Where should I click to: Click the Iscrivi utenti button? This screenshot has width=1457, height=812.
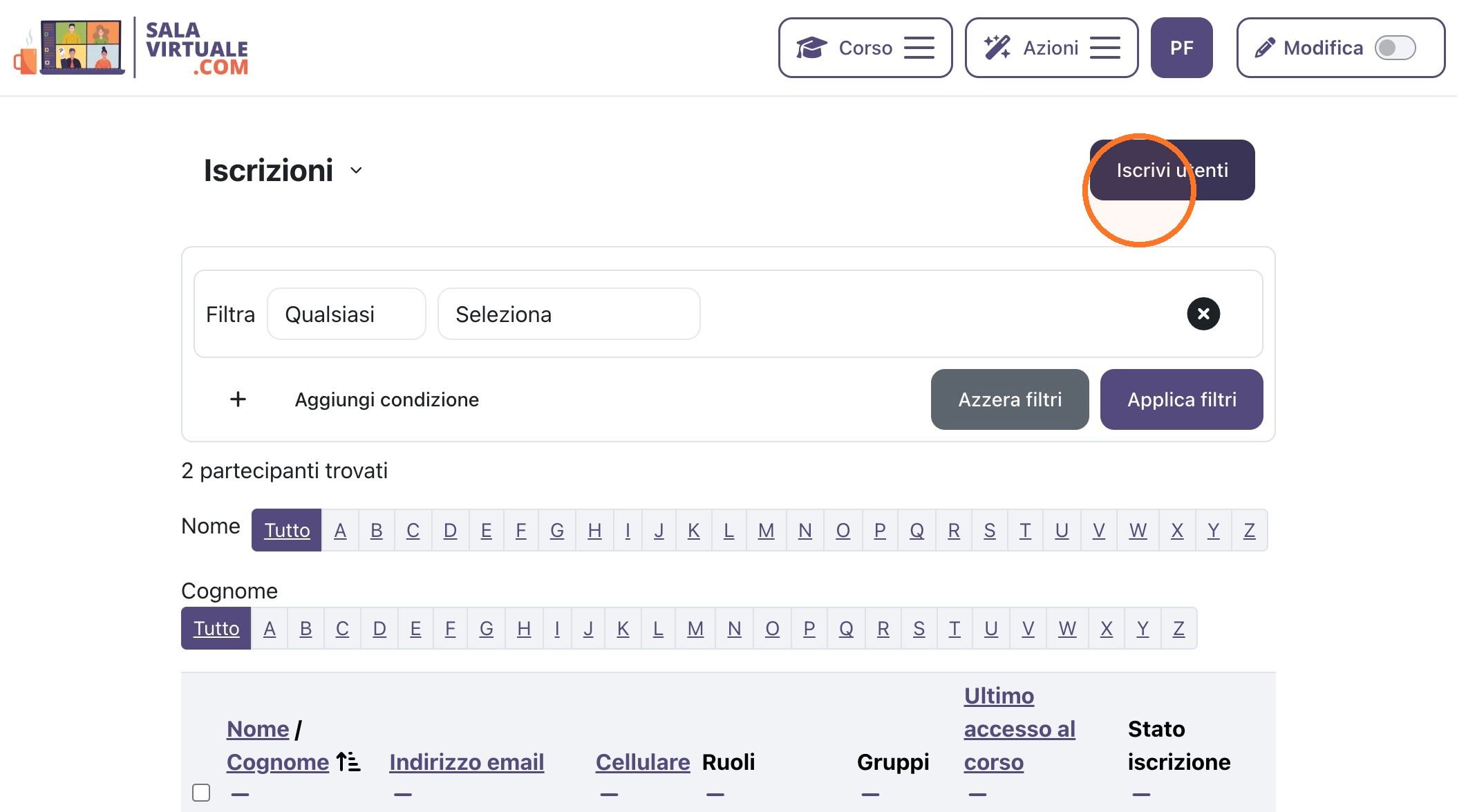pyautogui.click(x=1172, y=170)
